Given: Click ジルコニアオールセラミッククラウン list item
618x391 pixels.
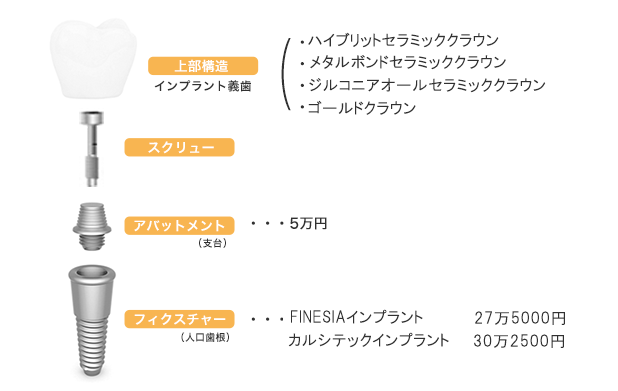Looking at the screenshot, I should 423,85.
